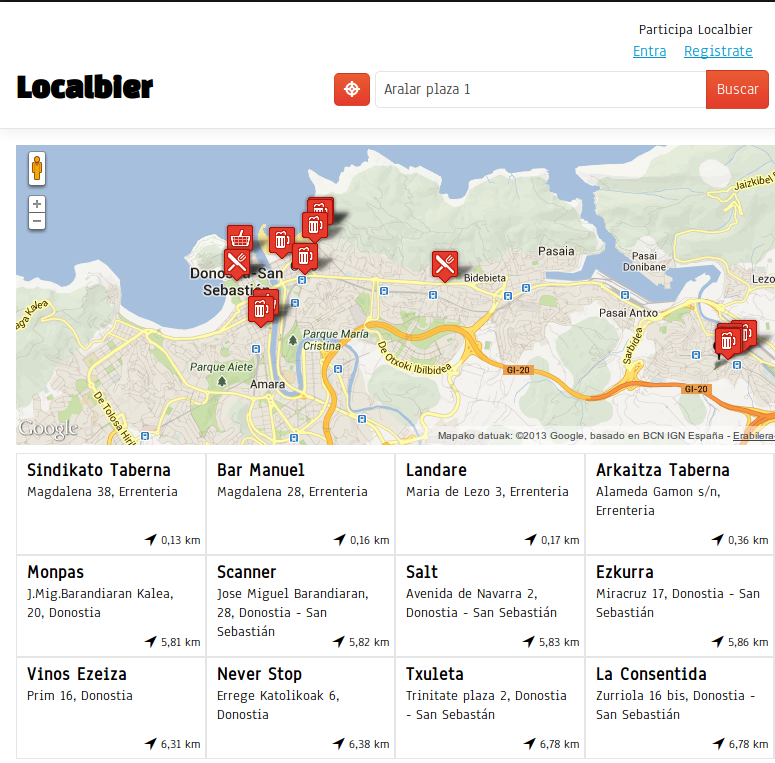This screenshot has height=763, width=775.
Task: Click the address search input field
Action: 540,89
